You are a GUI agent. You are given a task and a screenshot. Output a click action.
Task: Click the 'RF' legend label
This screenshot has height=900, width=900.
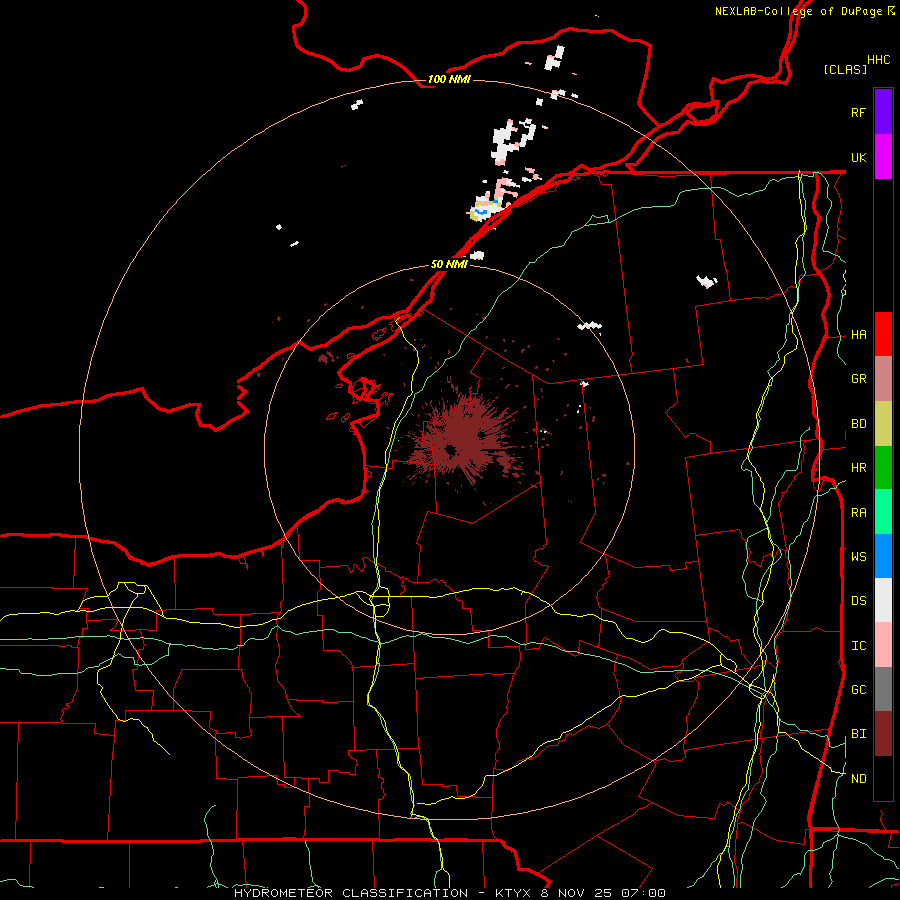[859, 112]
